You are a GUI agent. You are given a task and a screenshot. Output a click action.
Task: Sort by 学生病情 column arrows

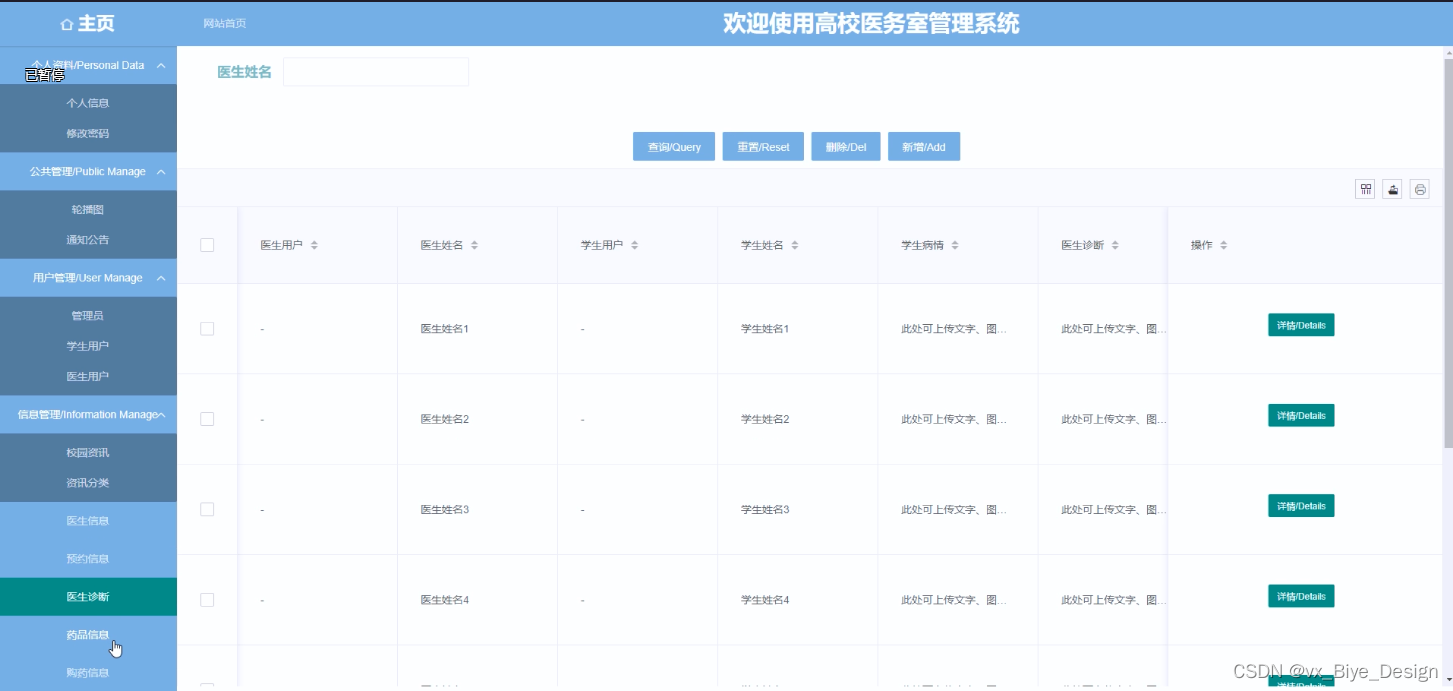point(955,245)
